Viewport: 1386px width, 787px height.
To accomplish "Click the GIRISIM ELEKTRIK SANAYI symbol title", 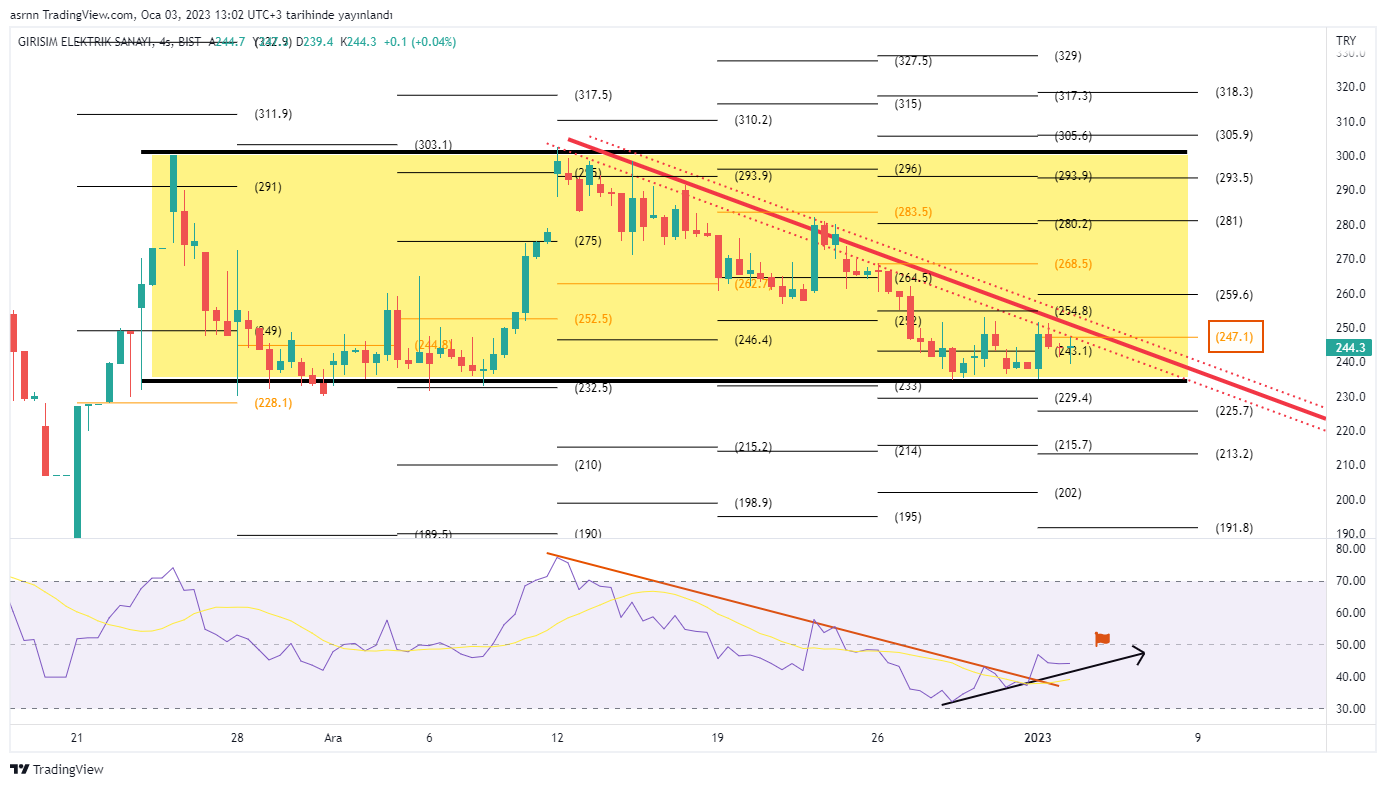I will (85, 42).
